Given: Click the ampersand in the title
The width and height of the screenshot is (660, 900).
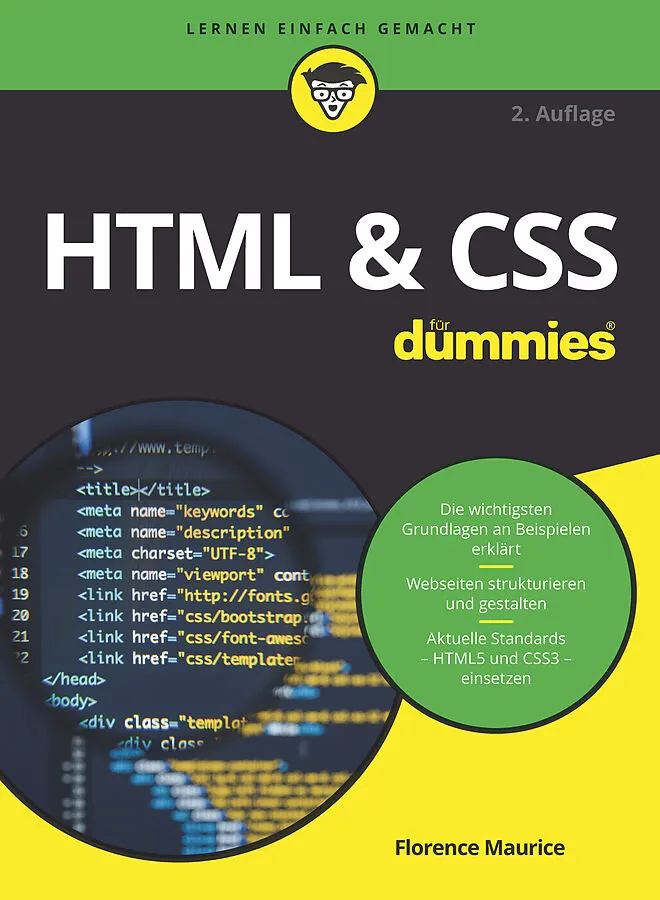Looking at the screenshot, I should click(x=395, y=251).
